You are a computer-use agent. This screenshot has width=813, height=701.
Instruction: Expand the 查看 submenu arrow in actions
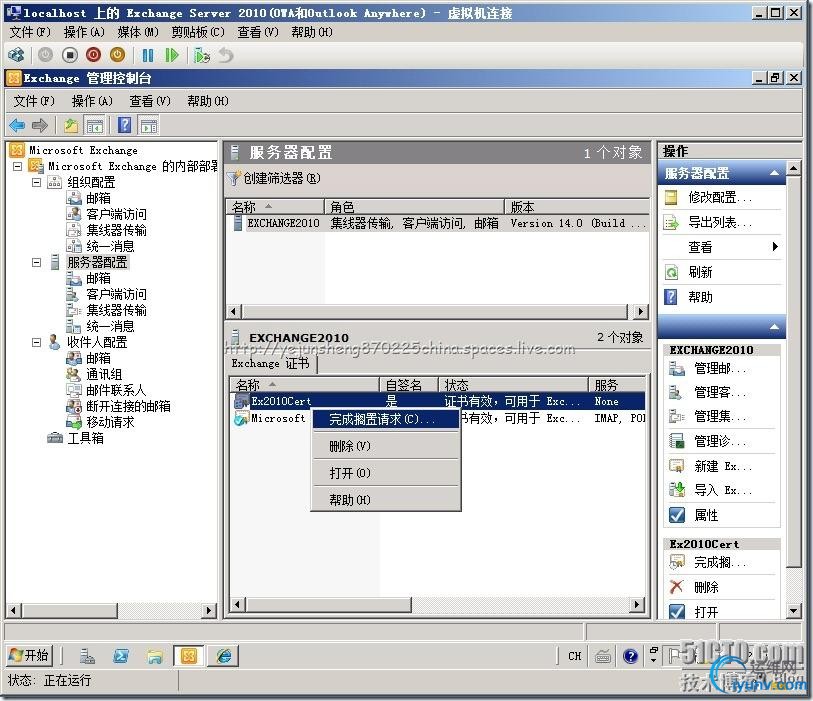coord(775,246)
